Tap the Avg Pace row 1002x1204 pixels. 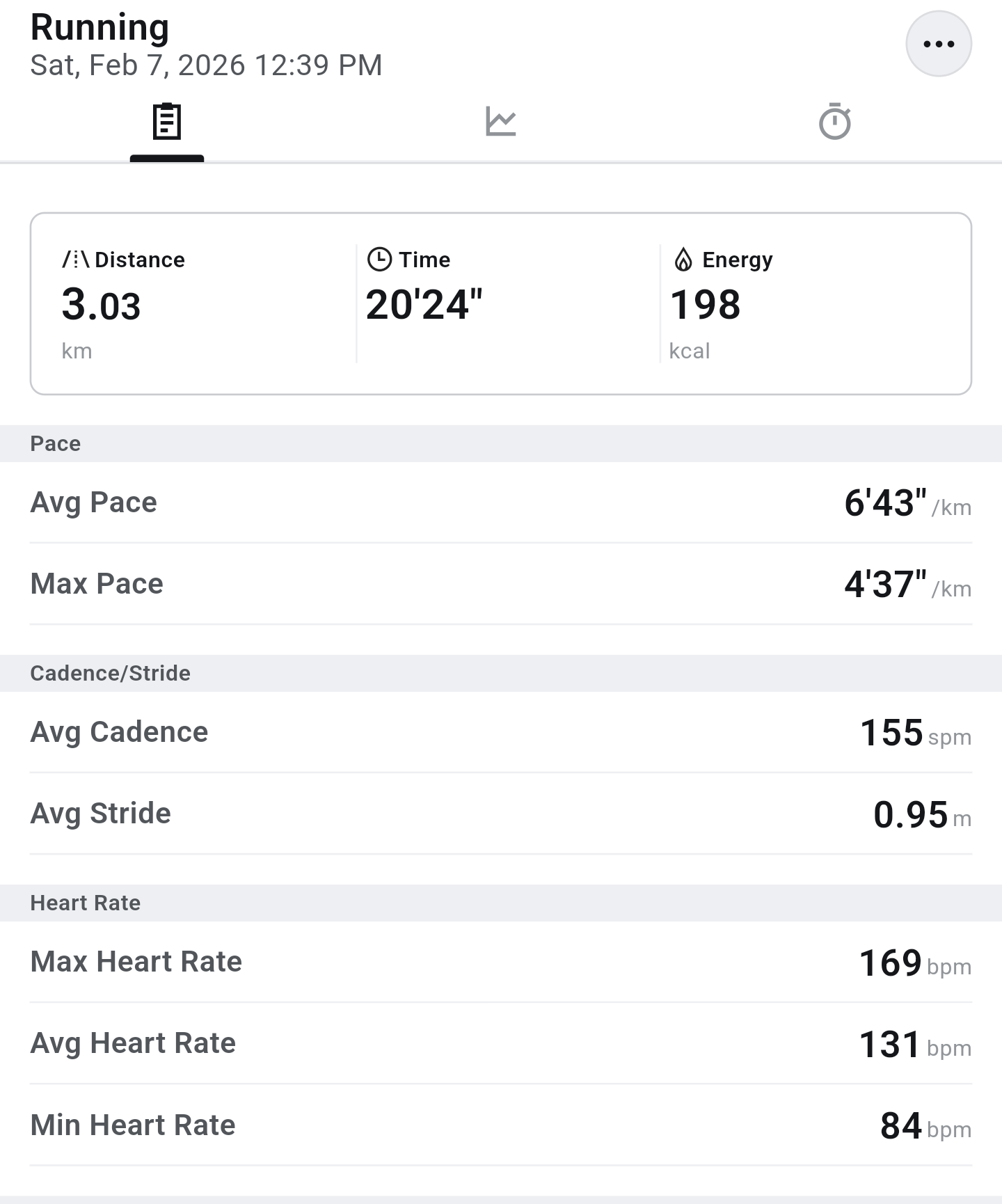pos(501,502)
